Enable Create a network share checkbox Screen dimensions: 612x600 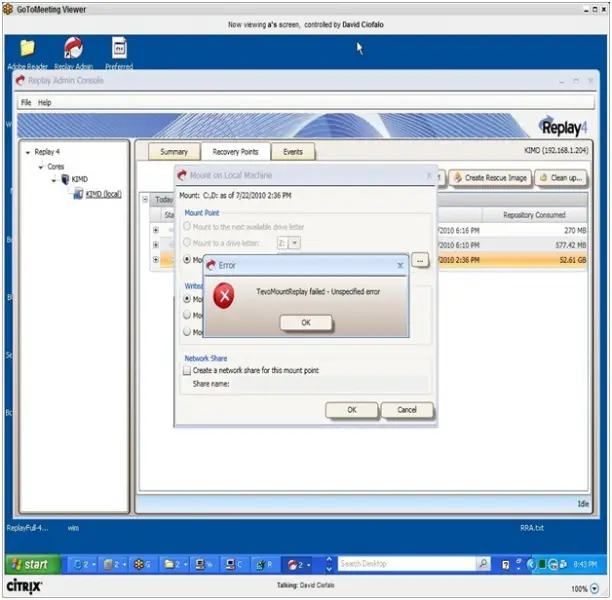click(x=187, y=370)
